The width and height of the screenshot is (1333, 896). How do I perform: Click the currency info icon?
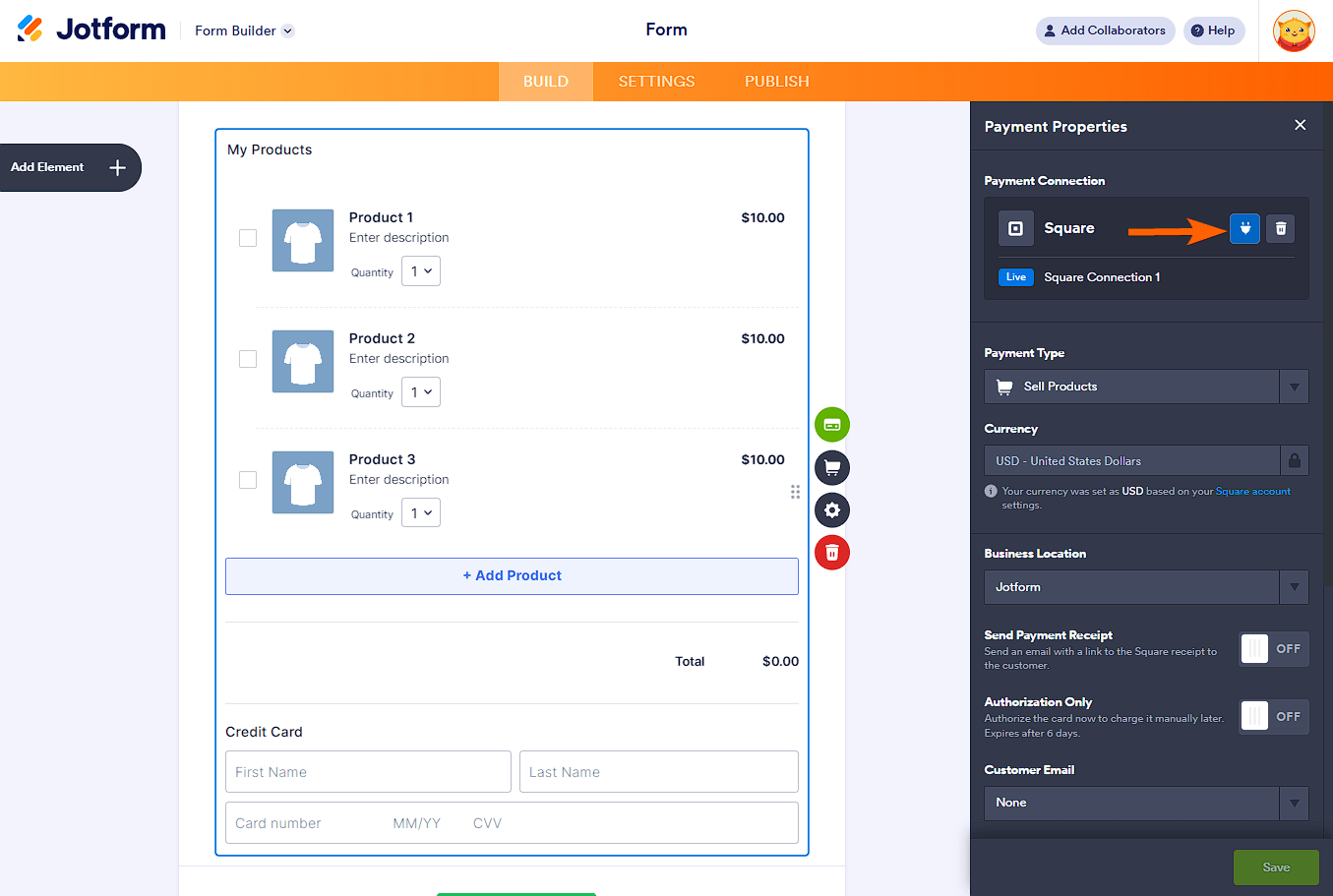click(x=991, y=491)
